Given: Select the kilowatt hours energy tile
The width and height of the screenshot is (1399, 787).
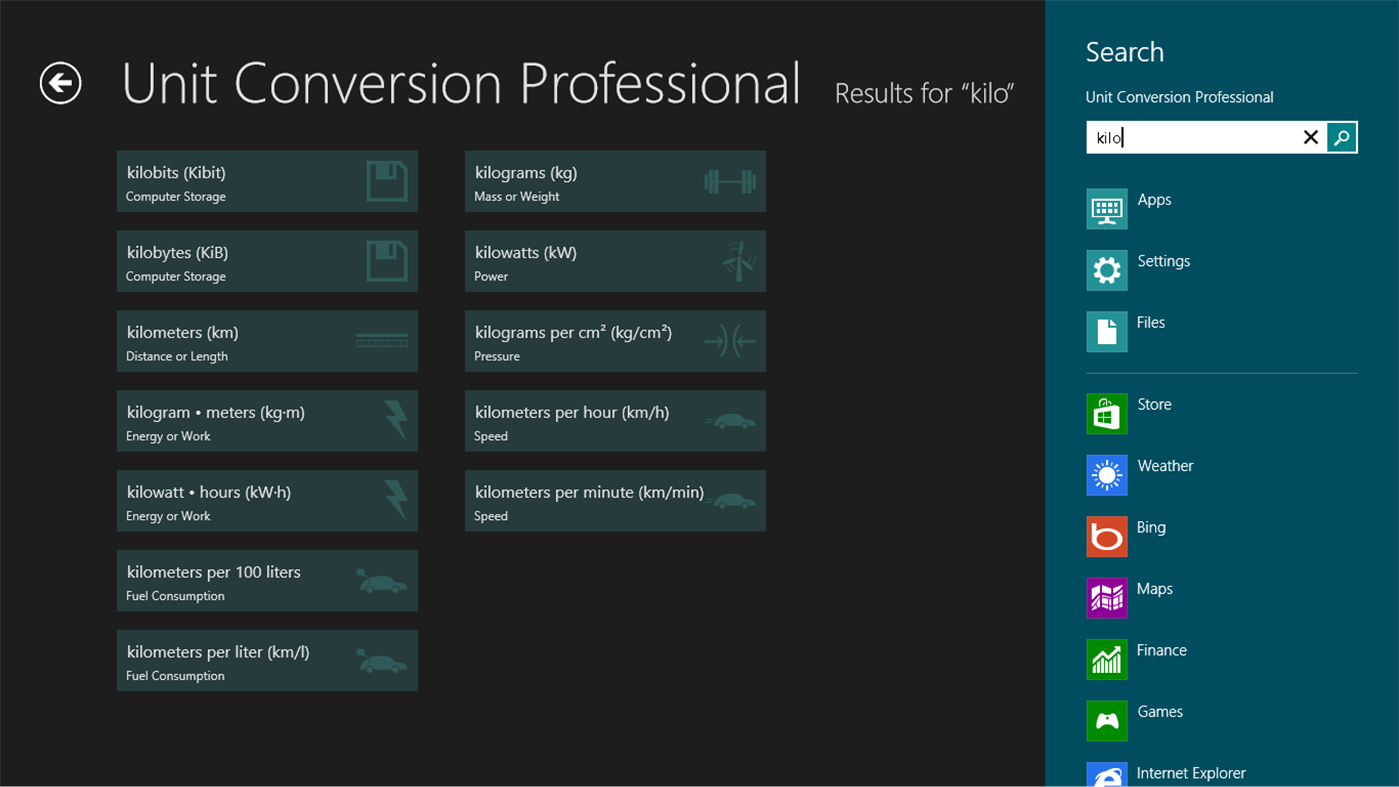Looking at the screenshot, I should (267, 501).
